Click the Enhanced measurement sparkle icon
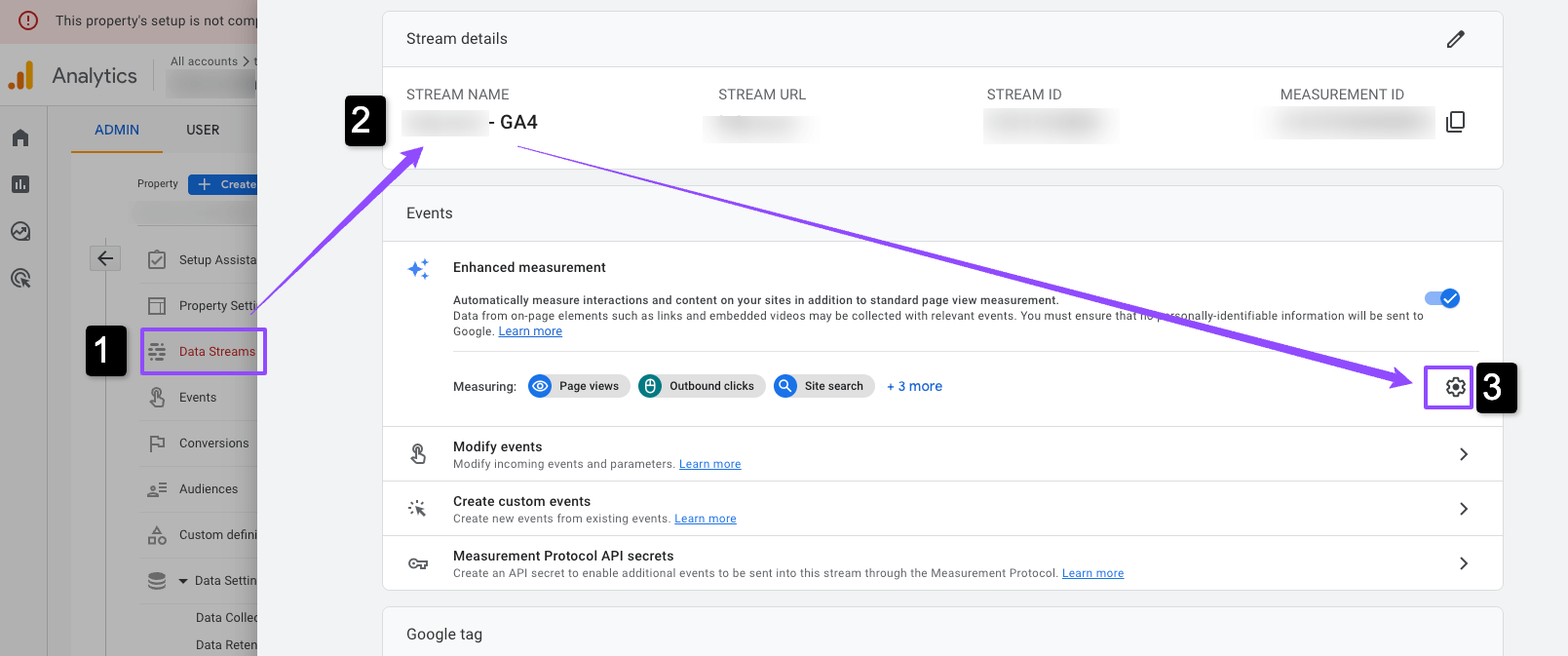Viewport: 1568px width, 656px height. pos(418,269)
